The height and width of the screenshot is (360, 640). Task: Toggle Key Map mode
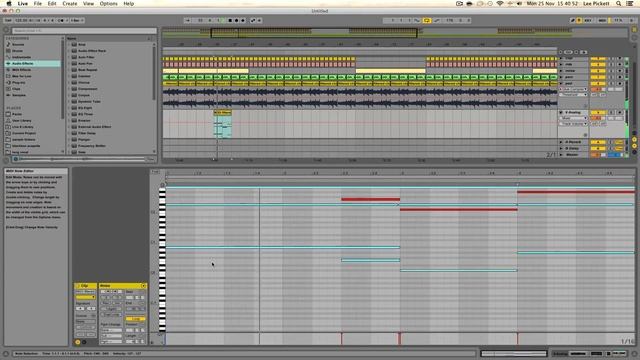point(588,20)
